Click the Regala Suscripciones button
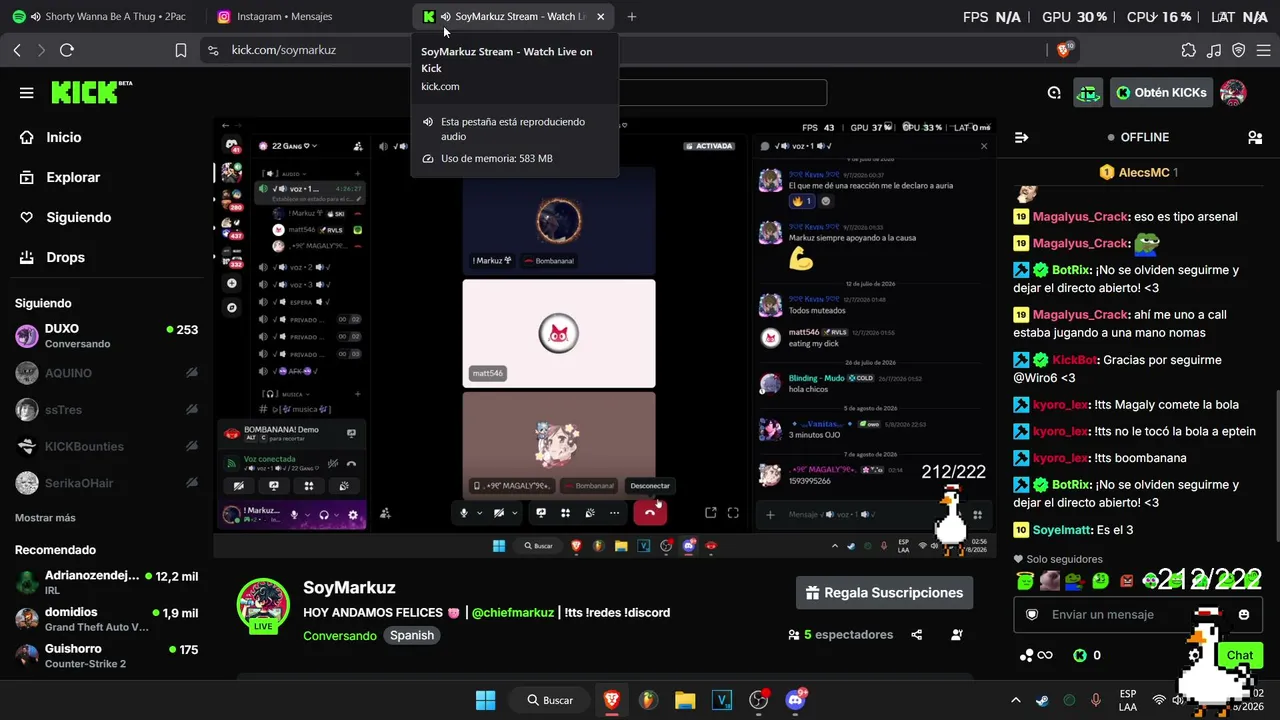The image size is (1280, 720). click(884, 593)
